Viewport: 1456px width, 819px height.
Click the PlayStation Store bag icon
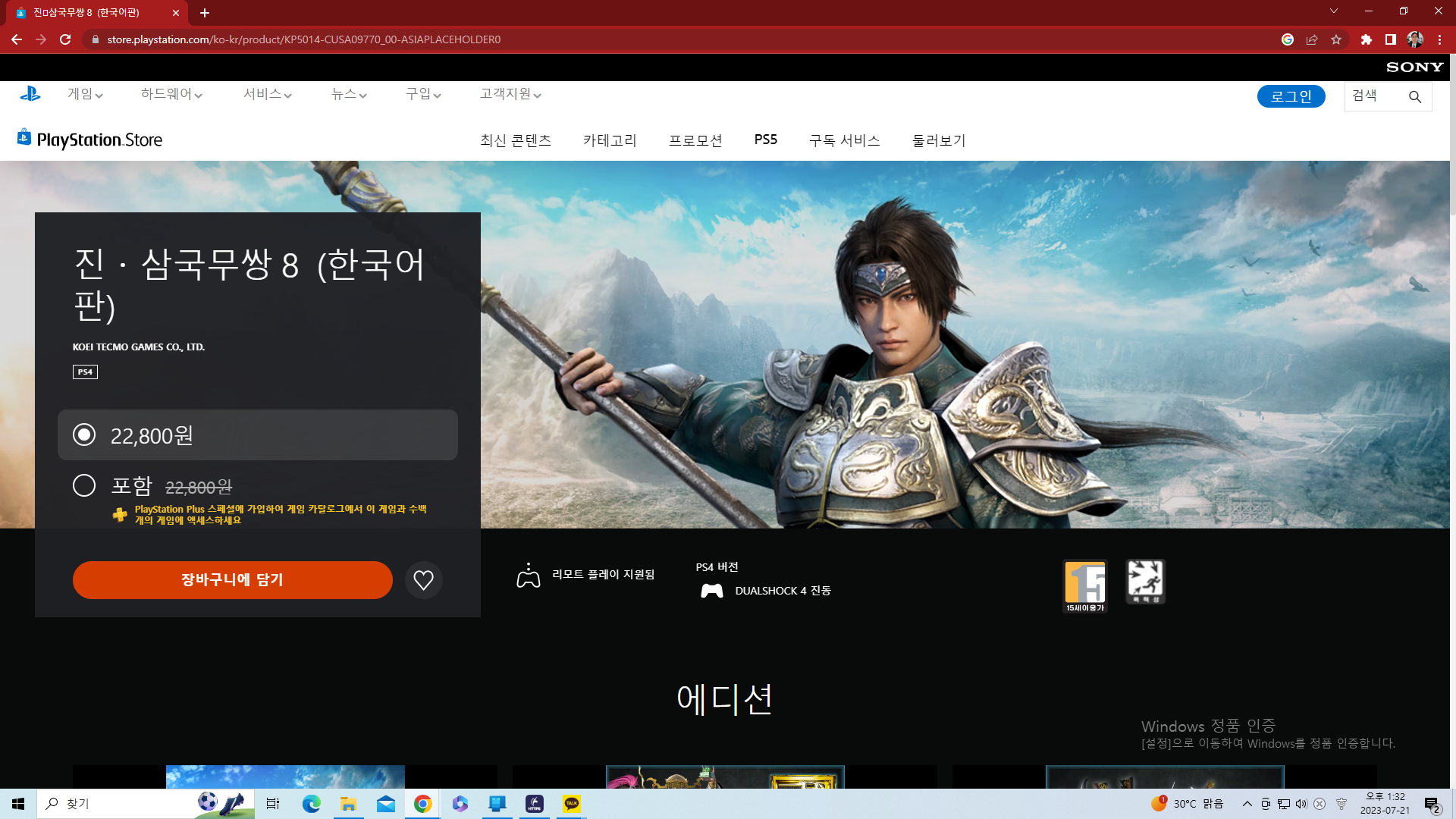(24, 136)
